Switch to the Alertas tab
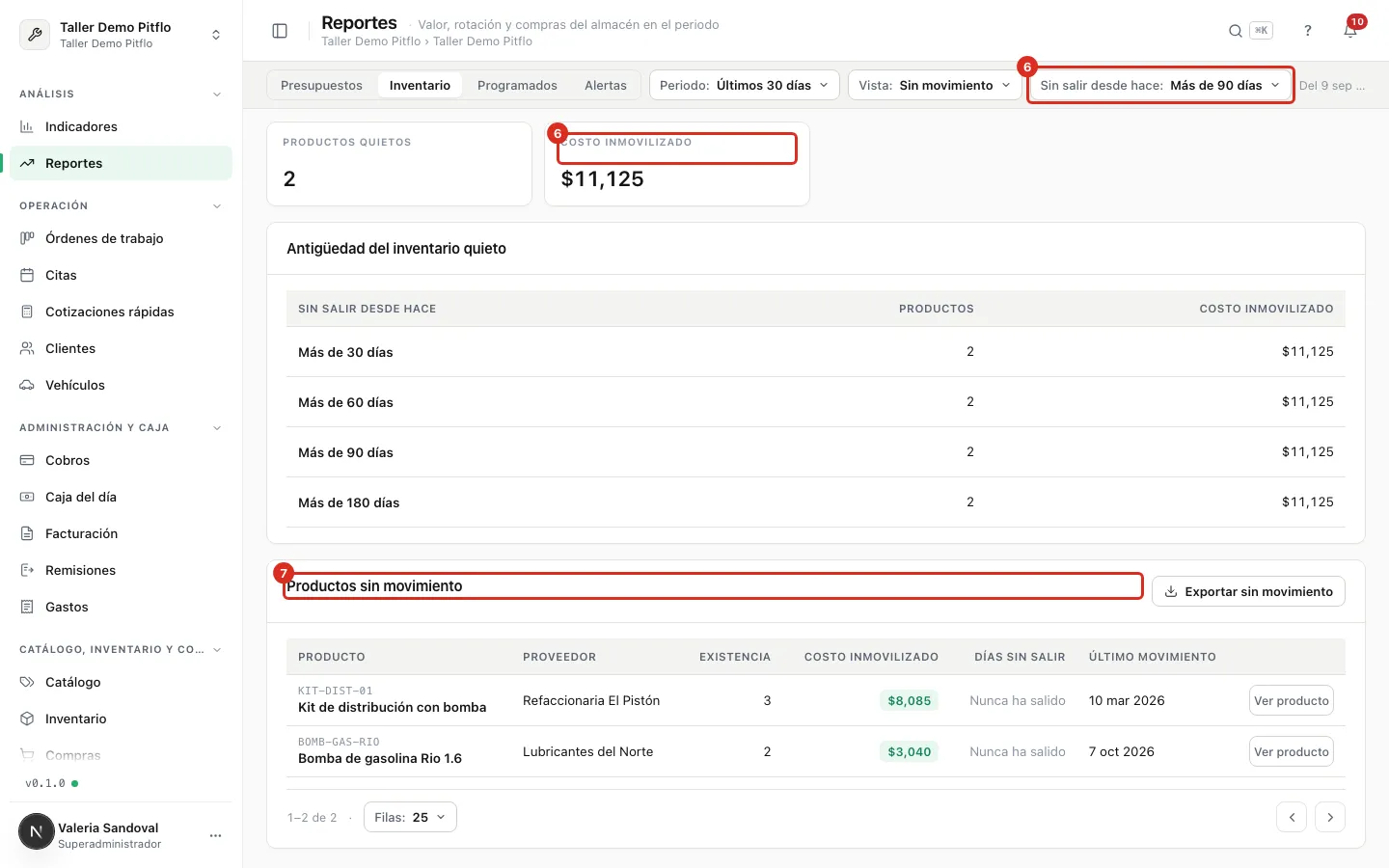The height and width of the screenshot is (868, 1389). coord(606,85)
